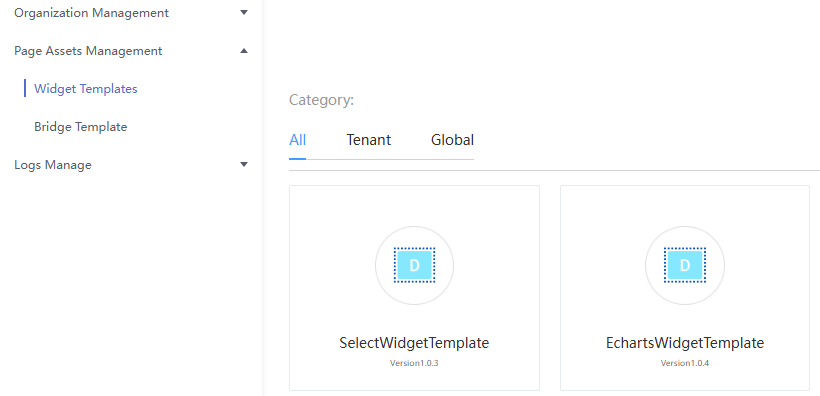The image size is (820, 396).
Task: Click the down arrow beside Logs Manage
Action: tap(244, 164)
